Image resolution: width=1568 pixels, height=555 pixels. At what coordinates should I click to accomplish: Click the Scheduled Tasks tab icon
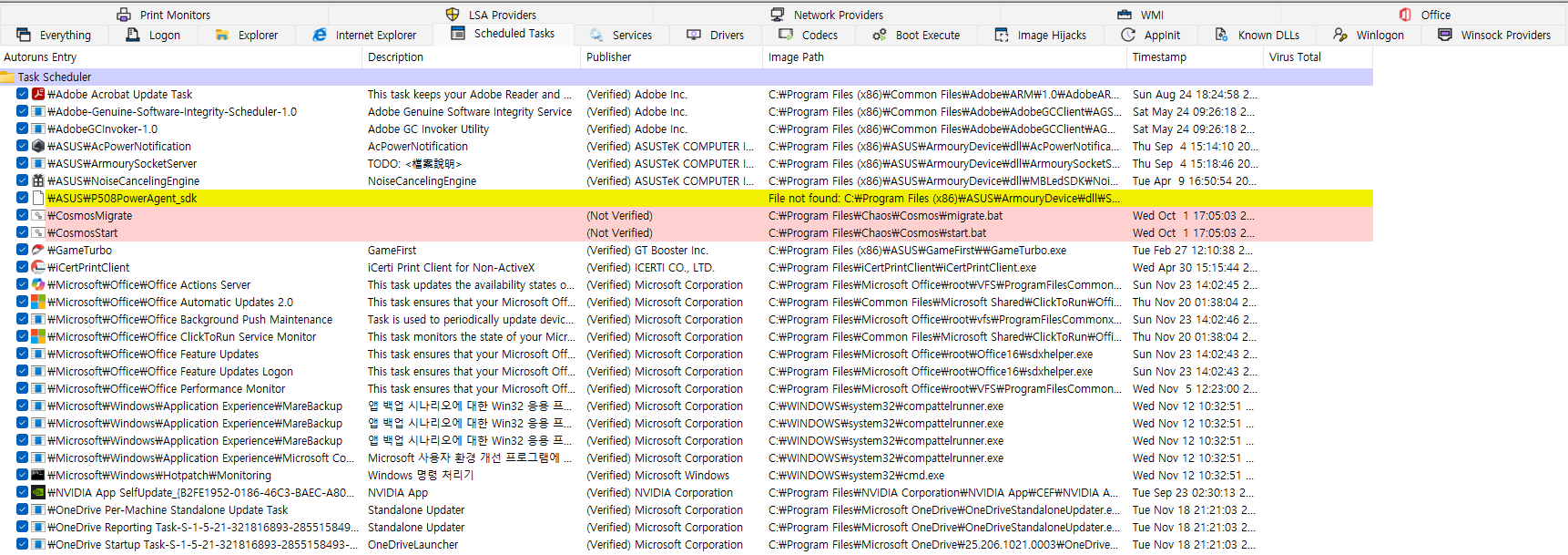(458, 33)
